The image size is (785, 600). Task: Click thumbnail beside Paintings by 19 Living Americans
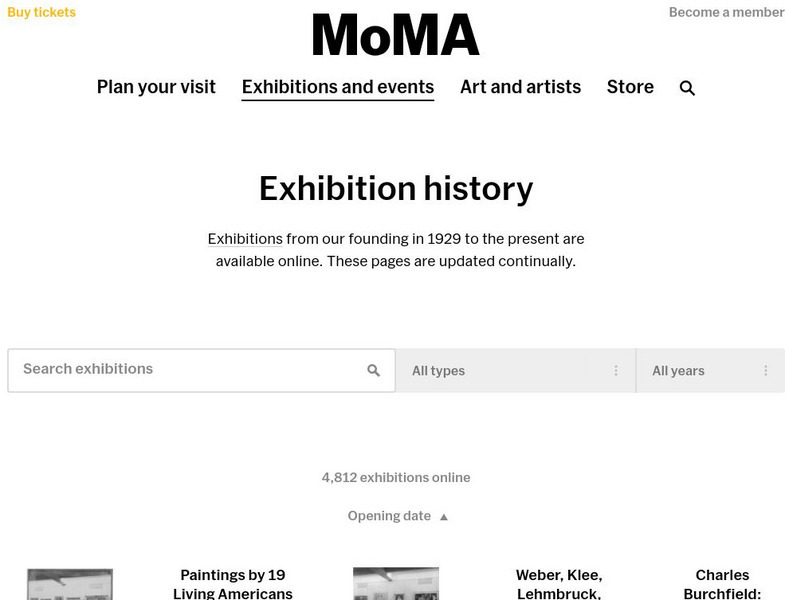point(70,585)
